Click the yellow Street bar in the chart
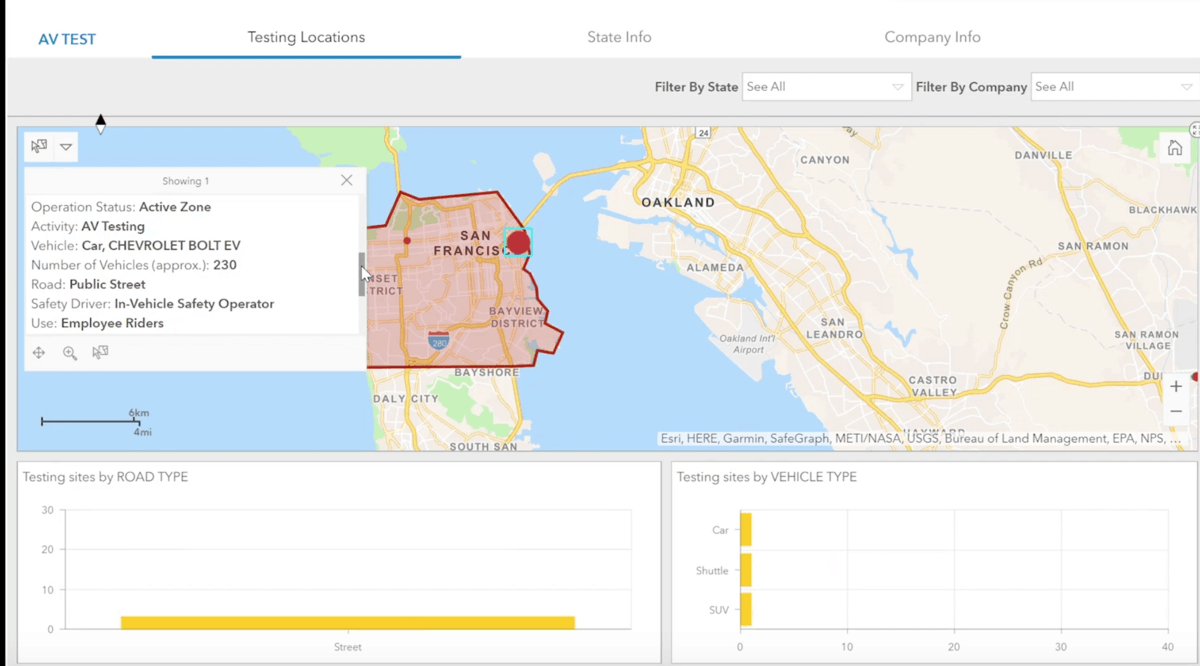The height and width of the screenshot is (666, 1200). click(348, 623)
